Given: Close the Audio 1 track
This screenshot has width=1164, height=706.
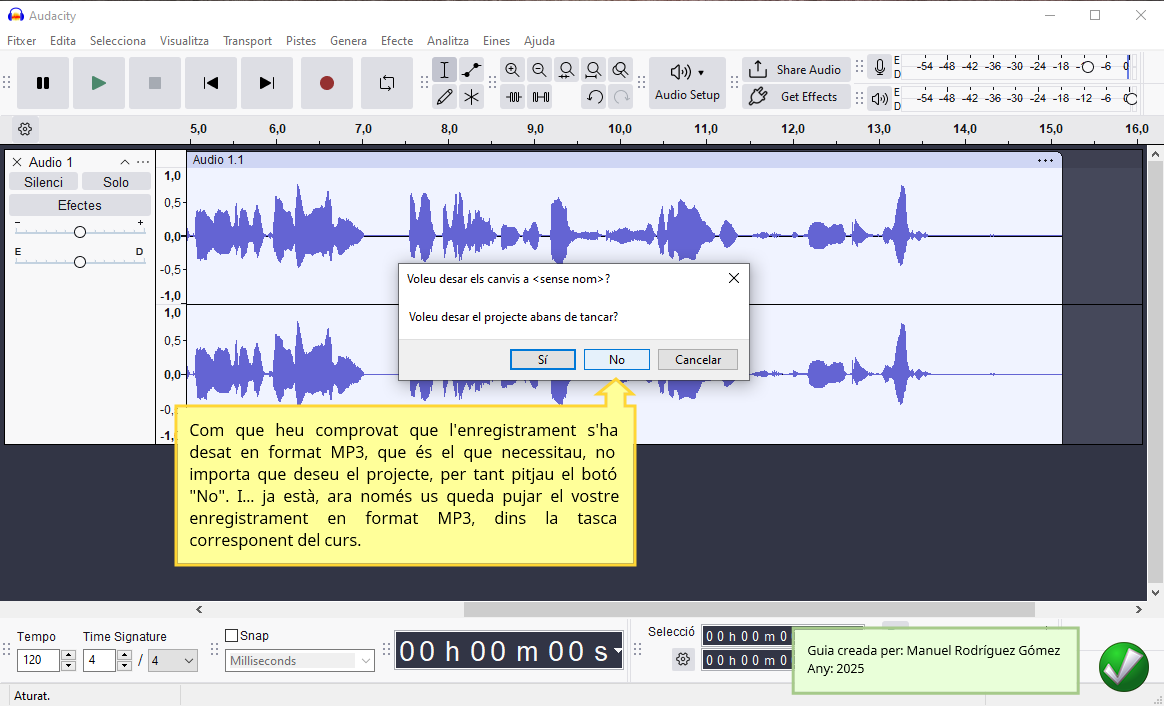Looking at the screenshot, I should 16,162.
